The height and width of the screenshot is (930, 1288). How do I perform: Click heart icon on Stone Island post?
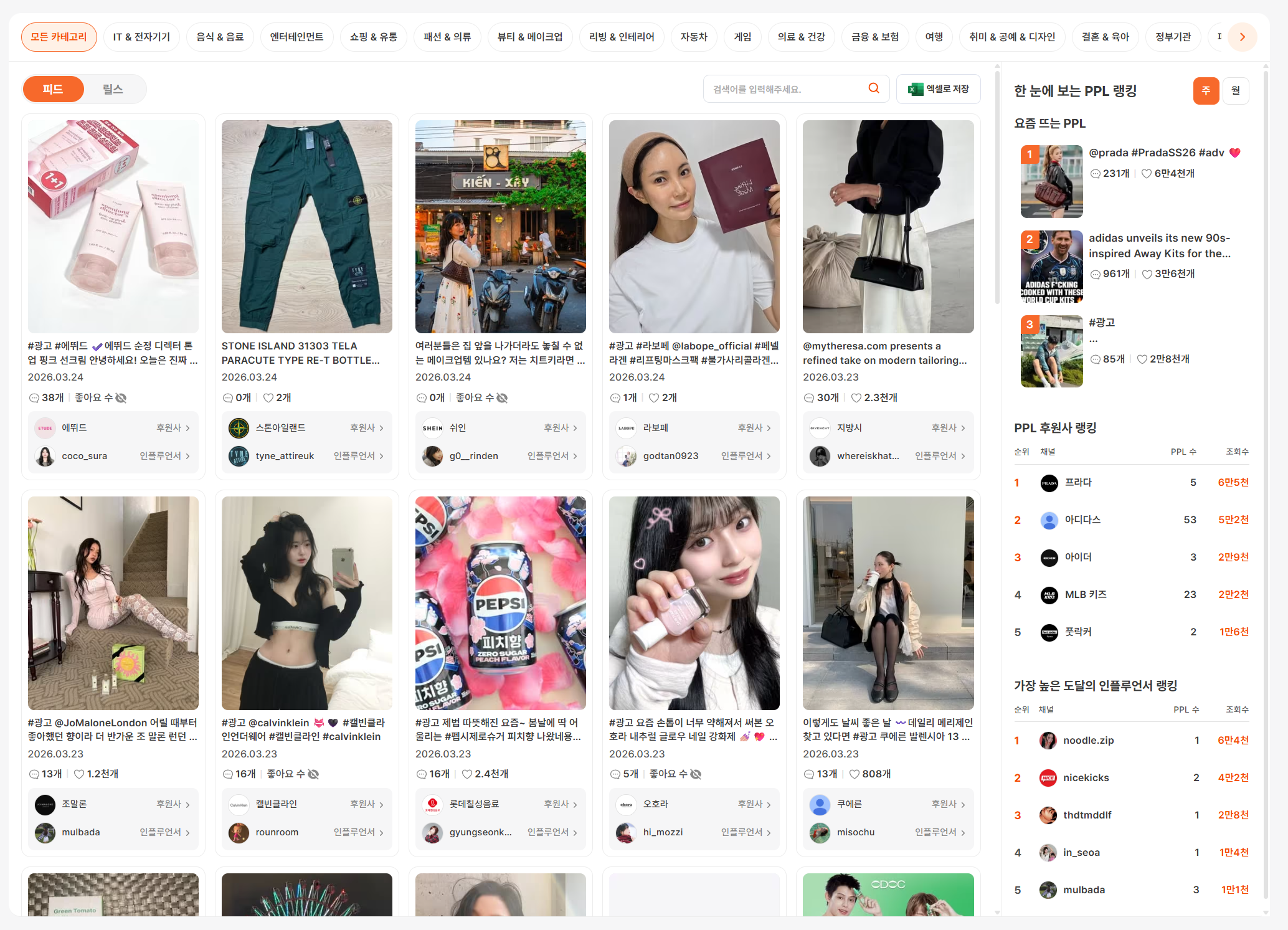coord(268,397)
